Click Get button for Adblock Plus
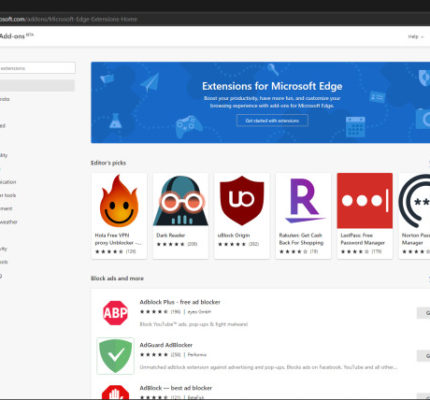430x400 pixels. pyautogui.click(x=423, y=313)
